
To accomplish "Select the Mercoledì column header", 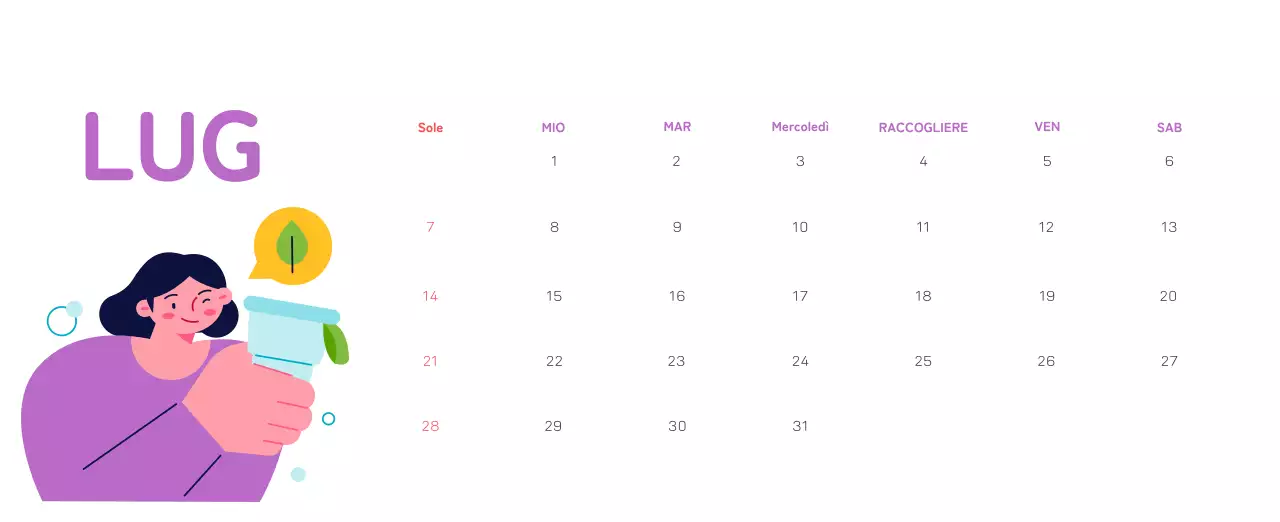I will [800, 127].
